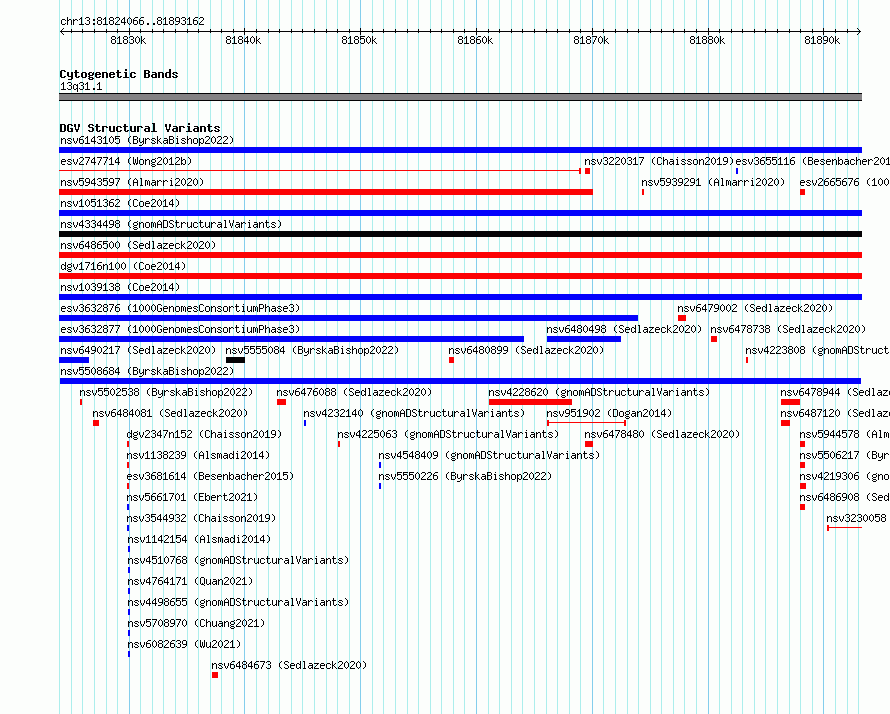Click dgv1716n100 (Coe2014) label
Image resolution: width=890 pixels, height=714 pixels.
tap(123, 266)
